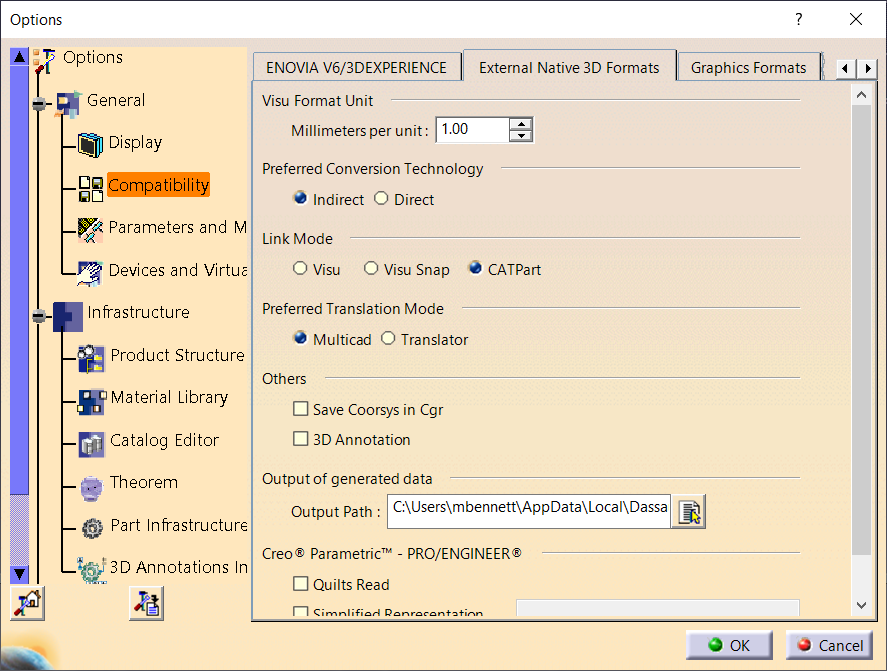This screenshot has height=671, width=887.
Task: Click the Material Library icon
Action: (x=91, y=401)
